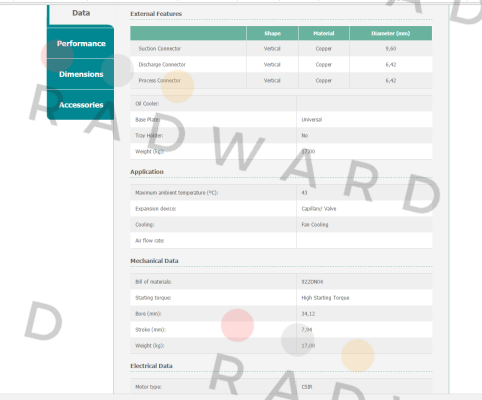Click the Expansion device value Capillary/Valve
The width and height of the screenshot is (482, 400).
pyautogui.click(x=319, y=209)
